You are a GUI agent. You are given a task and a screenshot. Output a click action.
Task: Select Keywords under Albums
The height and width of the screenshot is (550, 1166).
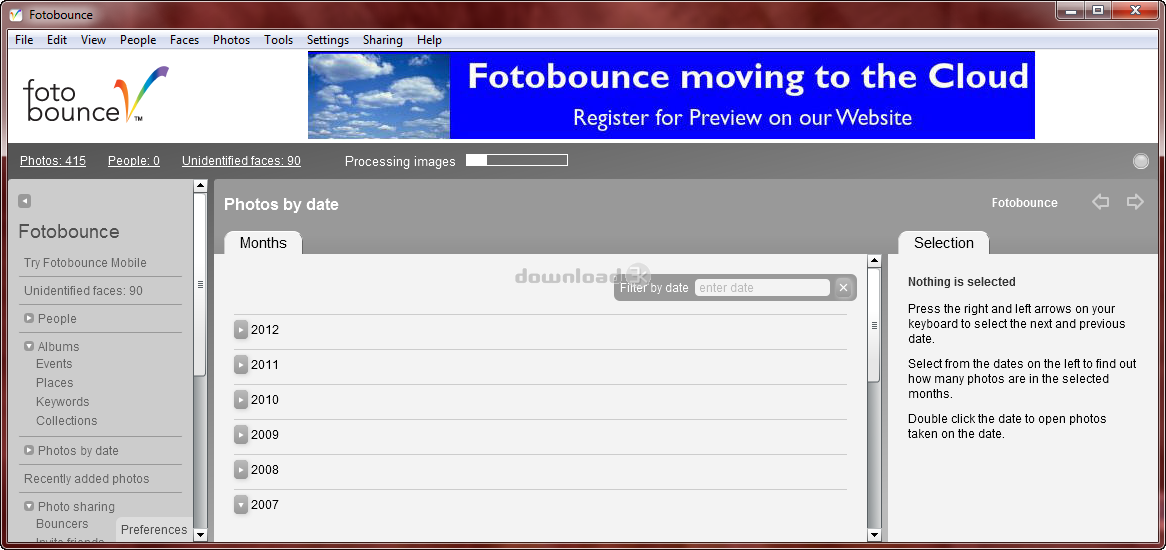pos(62,401)
